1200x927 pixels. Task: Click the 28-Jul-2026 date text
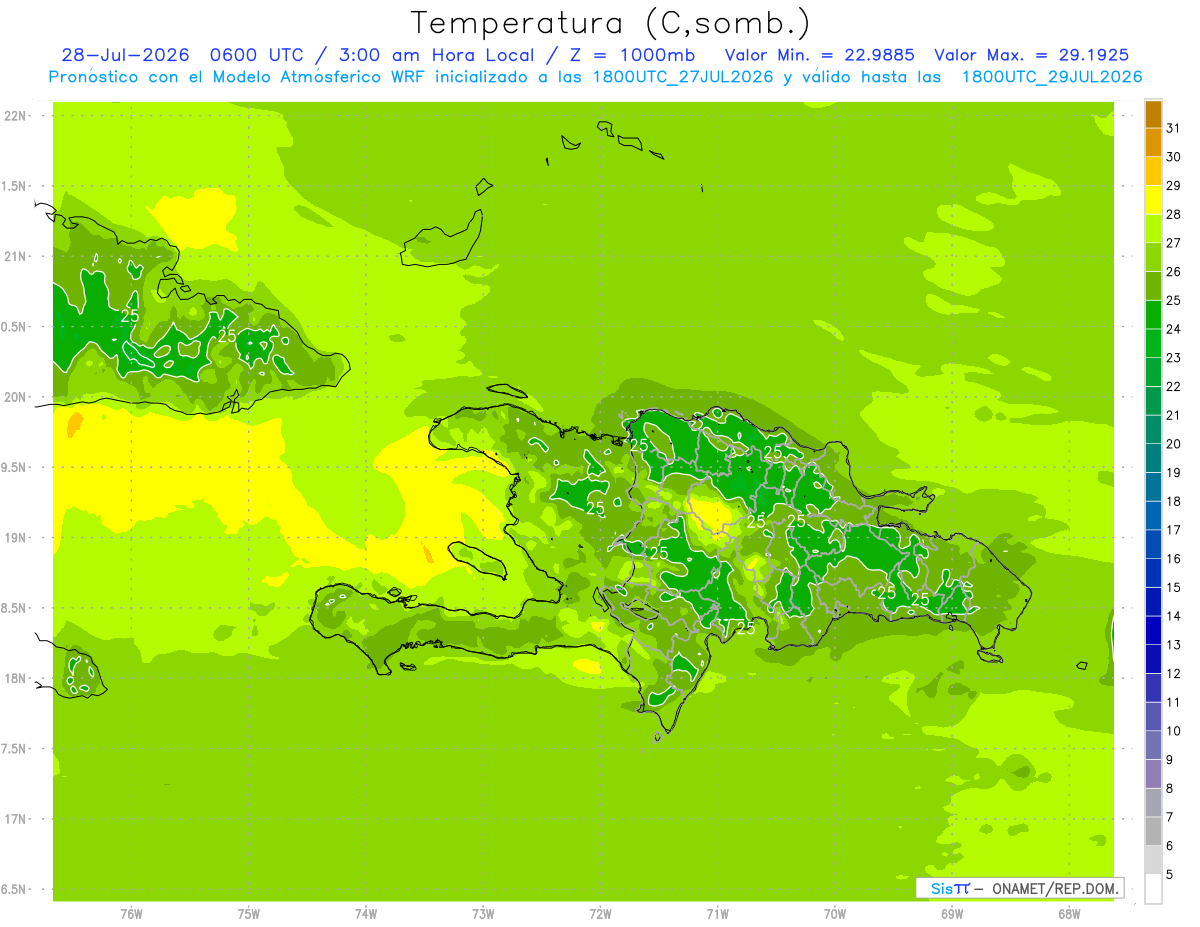[x=125, y=55]
